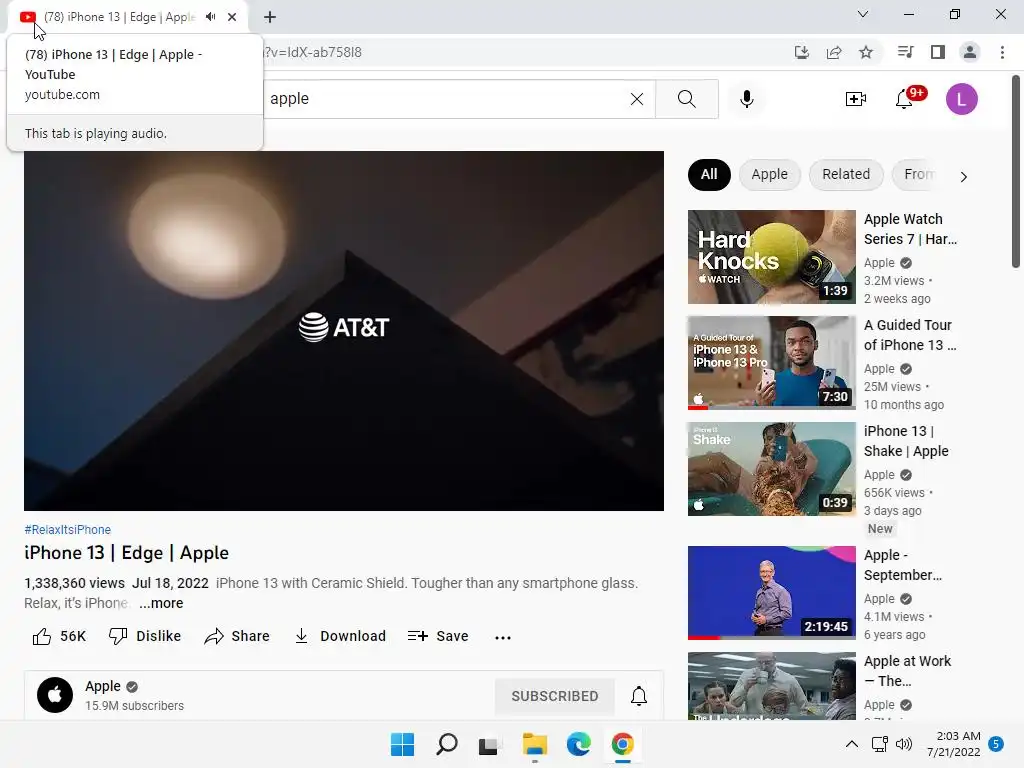Open the Create video camera icon
The image size is (1024, 768).
coord(856,99)
